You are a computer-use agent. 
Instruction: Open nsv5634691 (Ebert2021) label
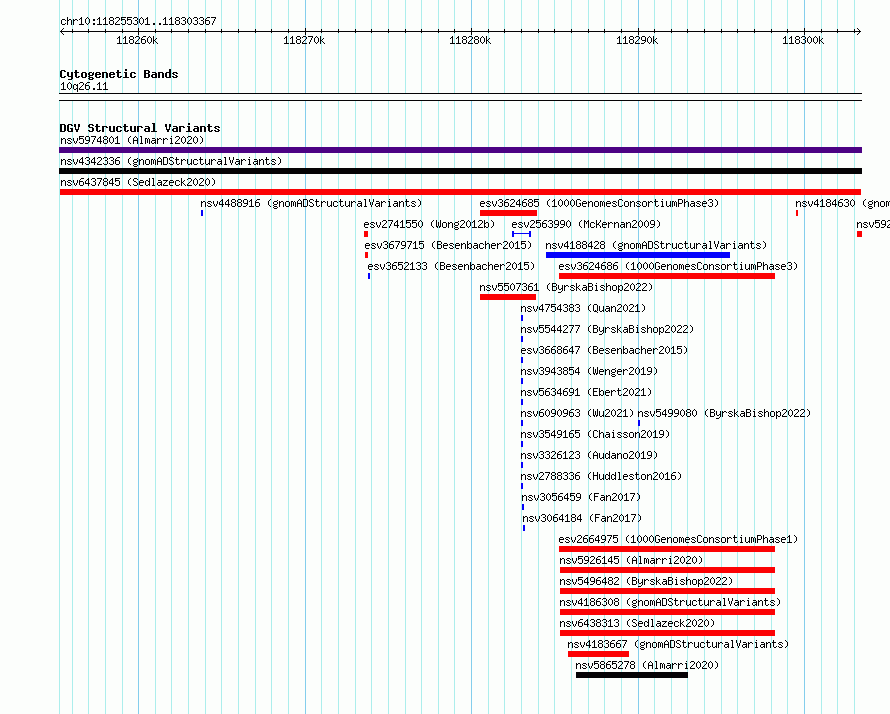[586, 392]
